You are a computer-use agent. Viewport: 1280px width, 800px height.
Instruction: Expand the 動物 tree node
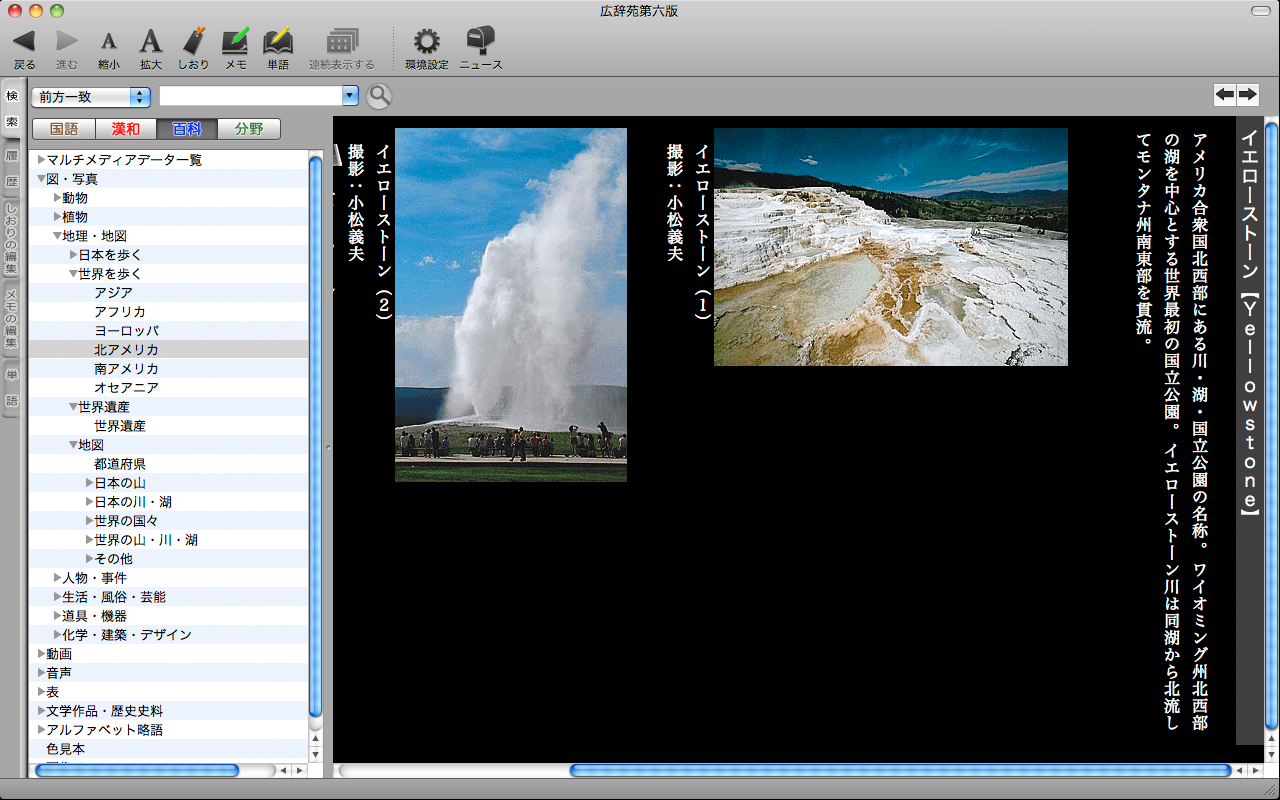(x=58, y=198)
